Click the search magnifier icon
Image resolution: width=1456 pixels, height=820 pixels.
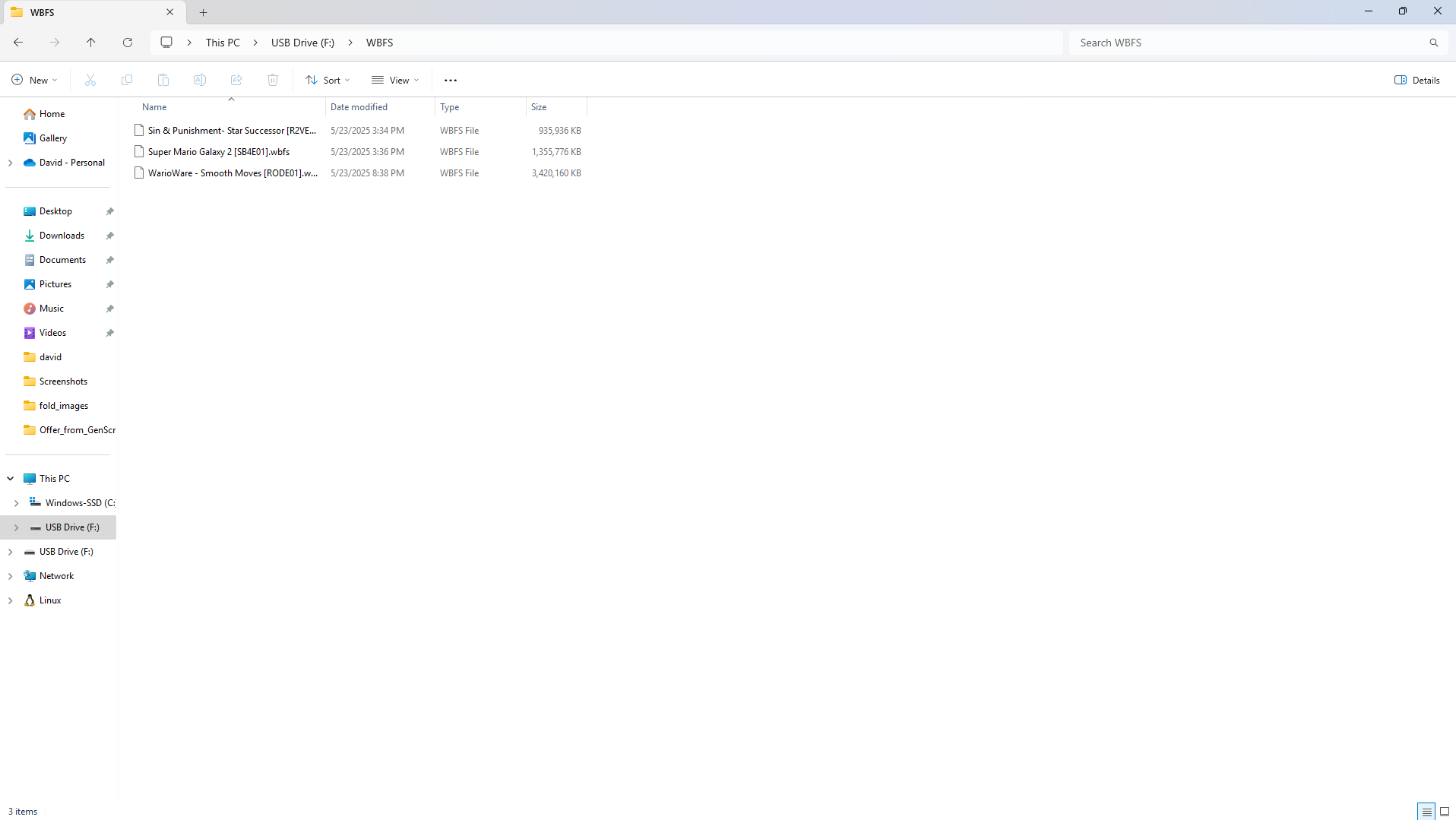point(1434,43)
